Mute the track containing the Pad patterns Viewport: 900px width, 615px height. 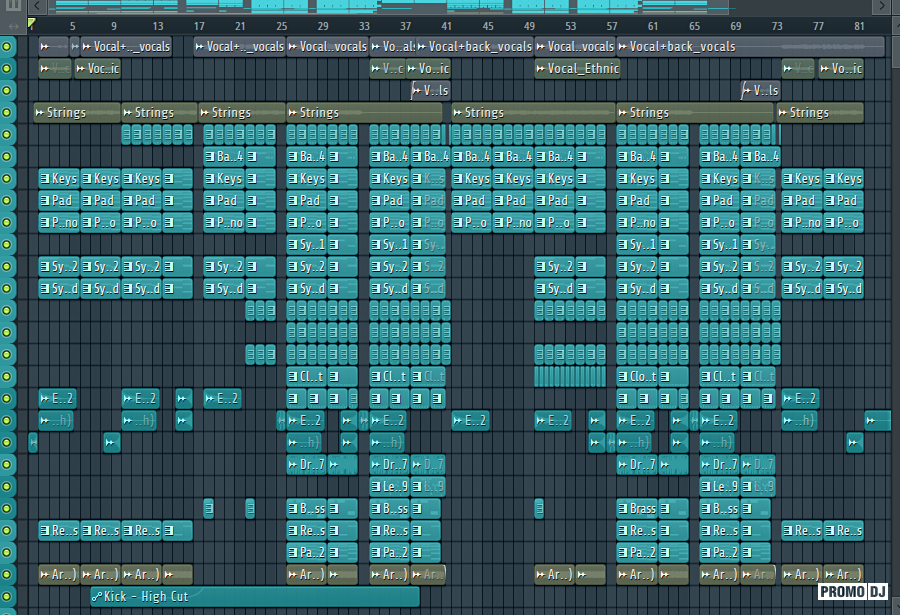[7, 200]
